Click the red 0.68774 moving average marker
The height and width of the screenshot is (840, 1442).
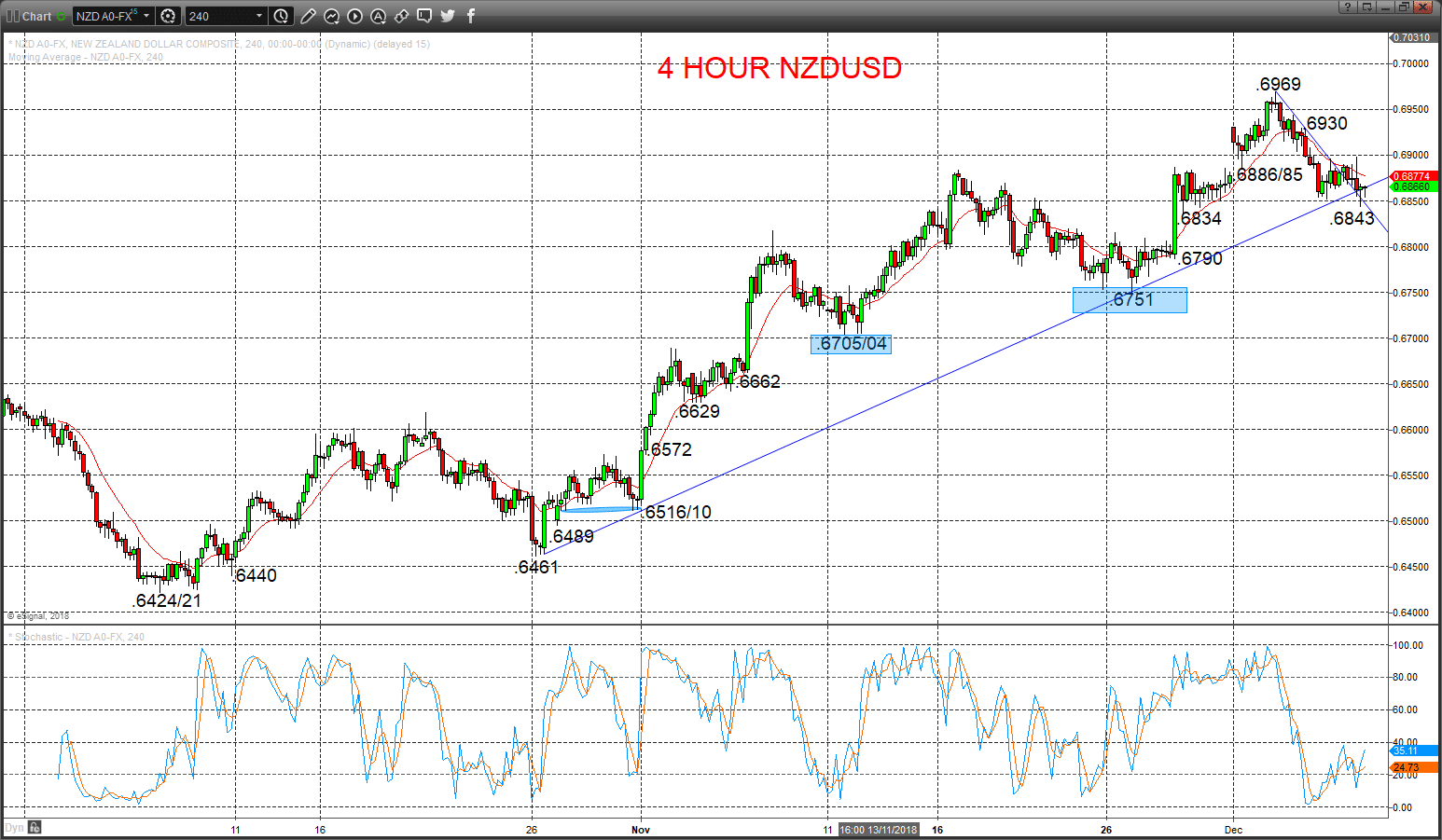(x=1413, y=176)
